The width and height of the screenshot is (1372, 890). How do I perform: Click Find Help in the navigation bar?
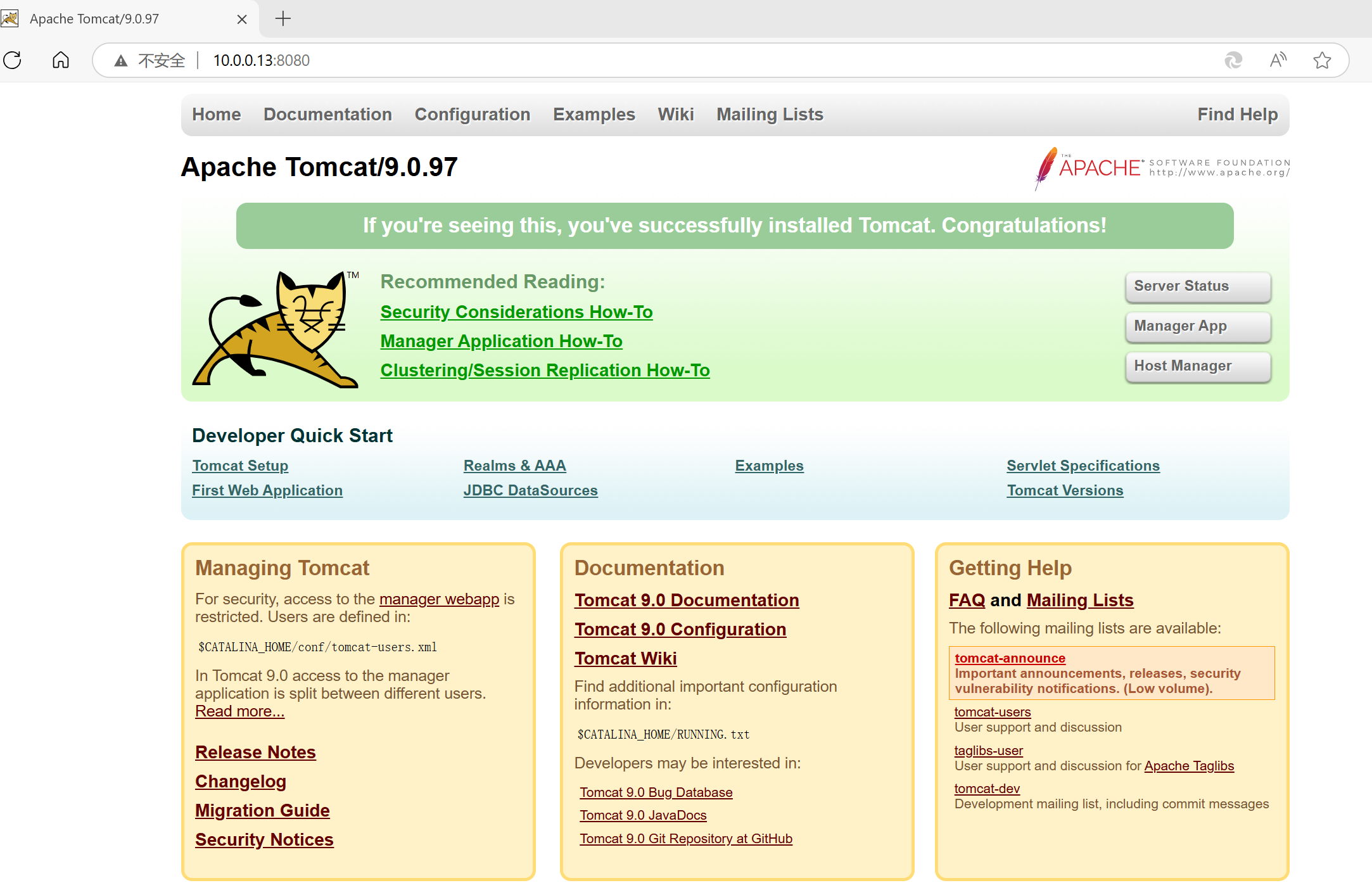tap(1238, 115)
